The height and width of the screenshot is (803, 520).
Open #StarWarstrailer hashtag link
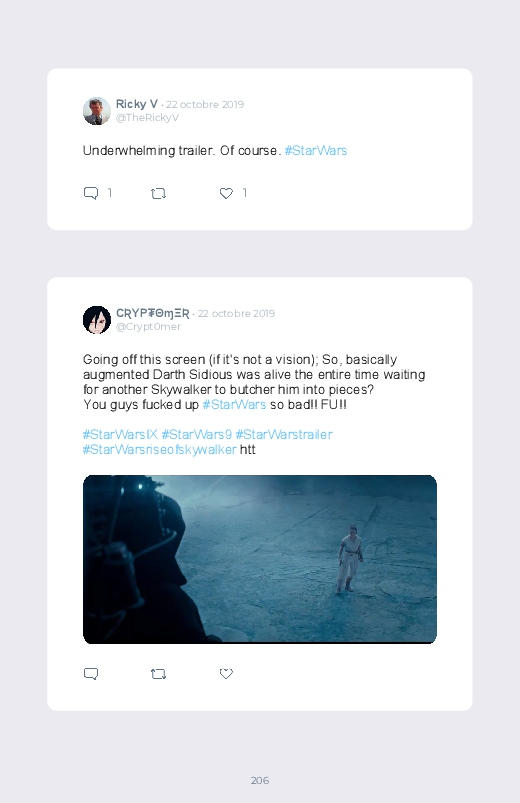coord(284,435)
